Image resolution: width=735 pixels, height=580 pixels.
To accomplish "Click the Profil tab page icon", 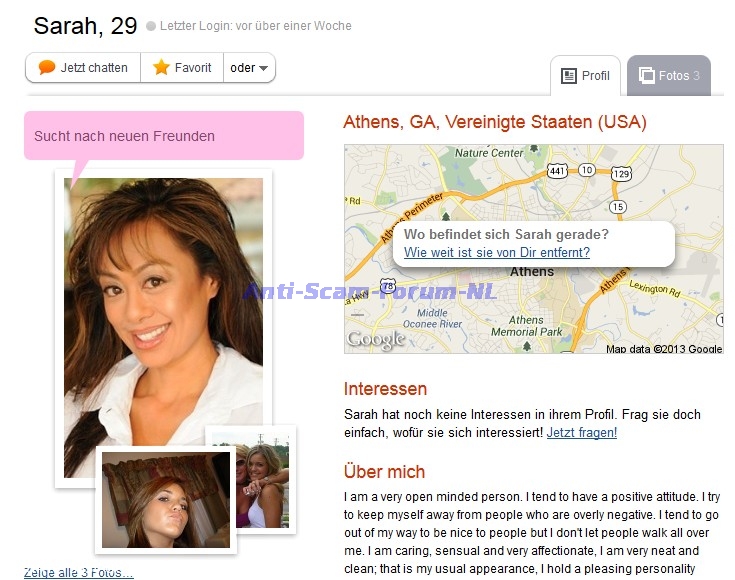I will (569, 75).
